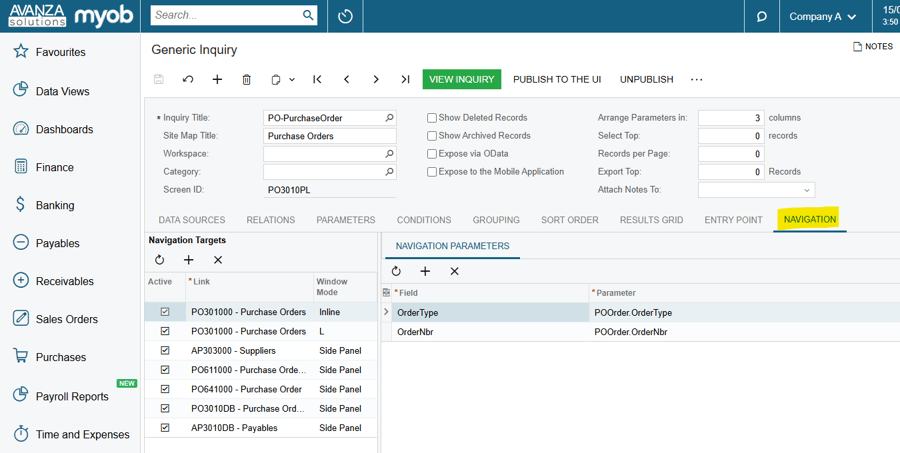Open Receivables in sidebar
This screenshot has height=453, width=900.
click(x=64, y=281)
